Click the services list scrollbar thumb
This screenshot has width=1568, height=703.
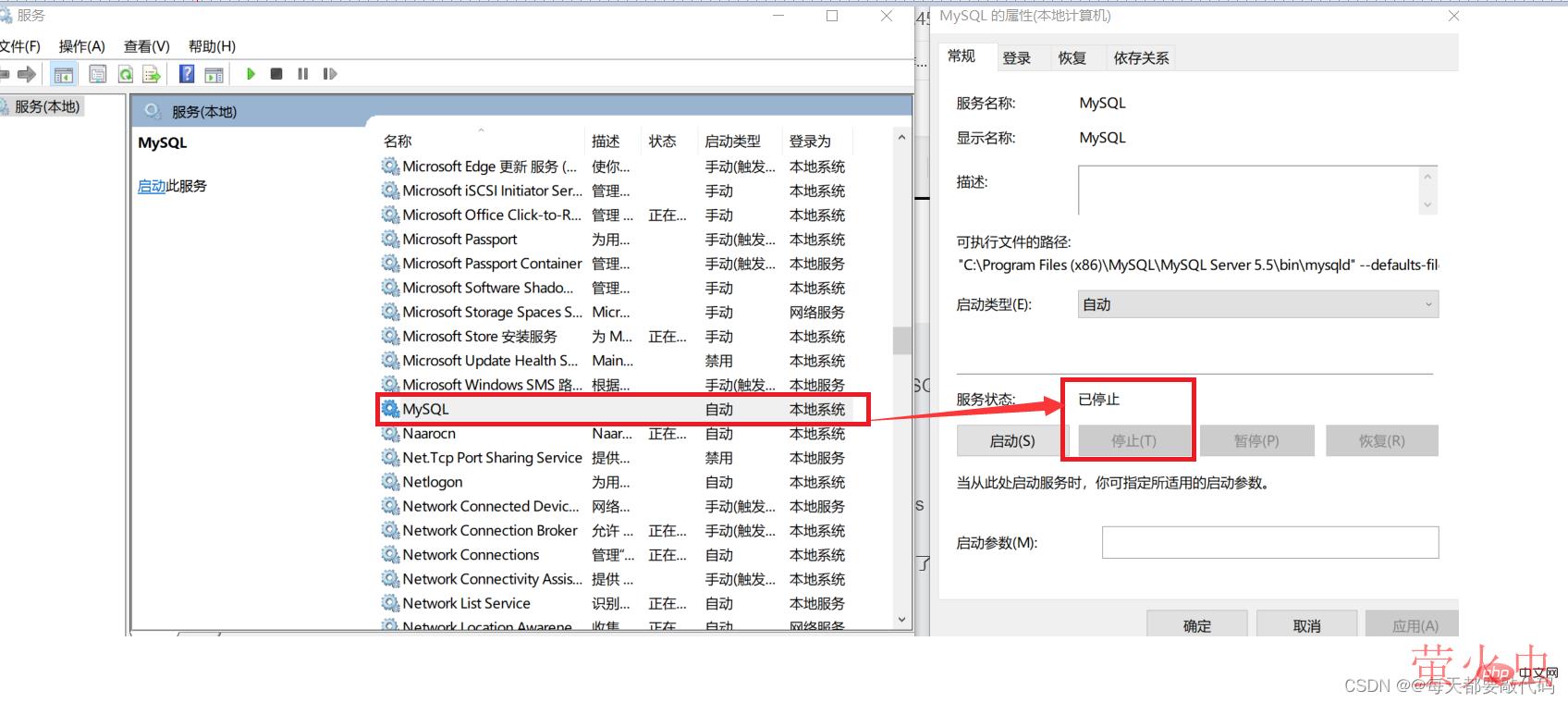pyautogui.click(x=901, y=340)
